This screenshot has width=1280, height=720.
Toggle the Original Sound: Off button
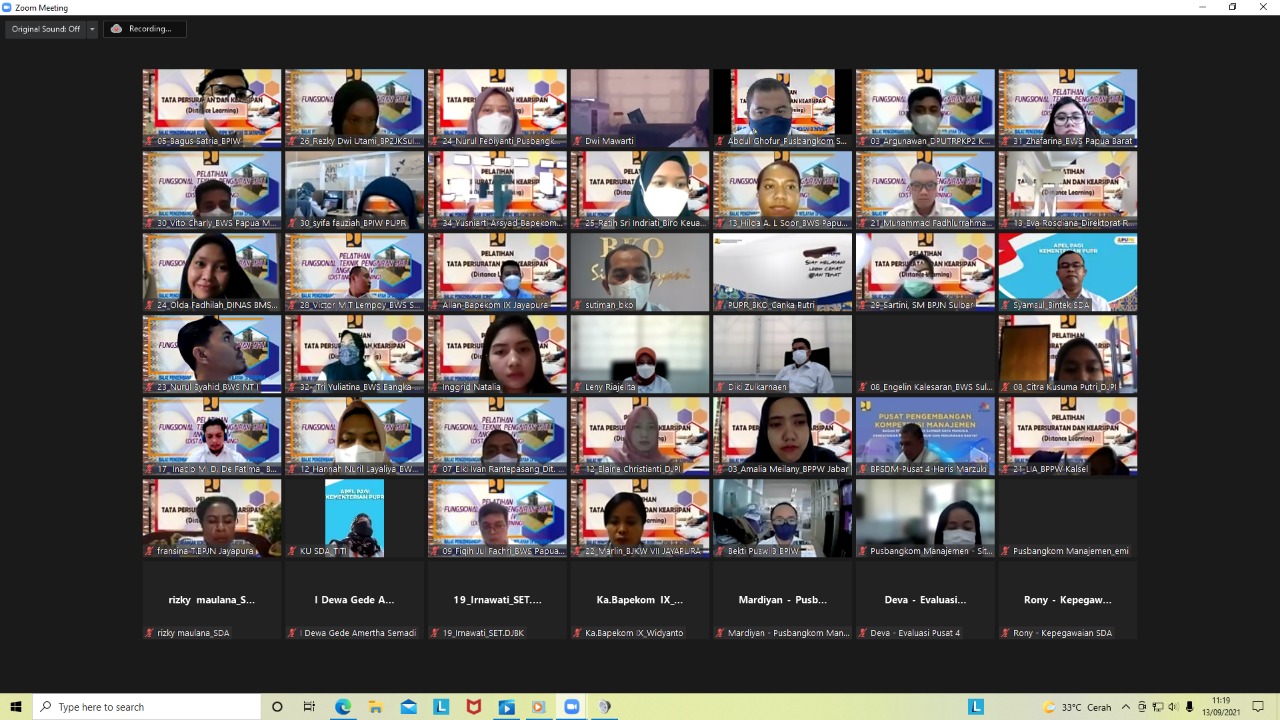(46, 29)
